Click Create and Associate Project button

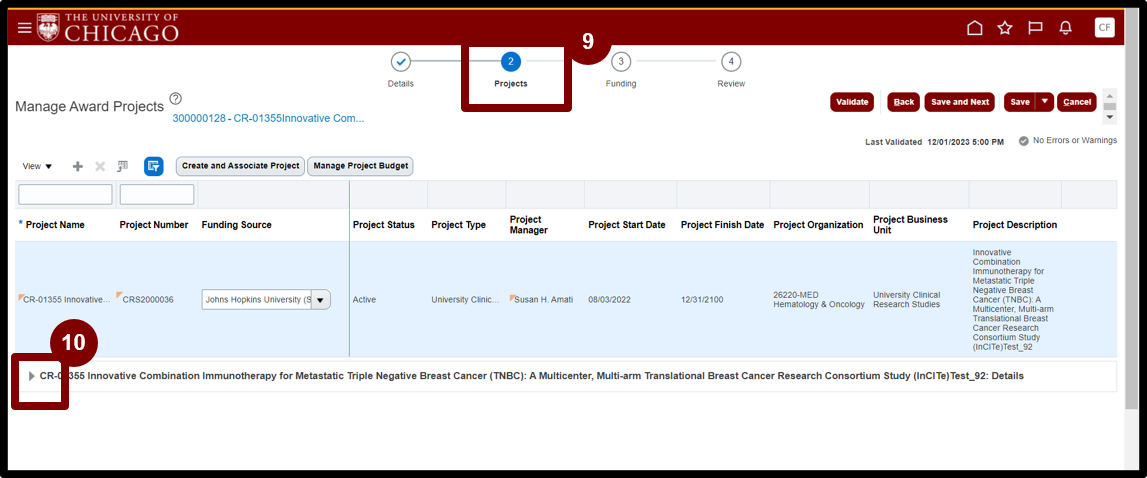(x=241, y=166)
